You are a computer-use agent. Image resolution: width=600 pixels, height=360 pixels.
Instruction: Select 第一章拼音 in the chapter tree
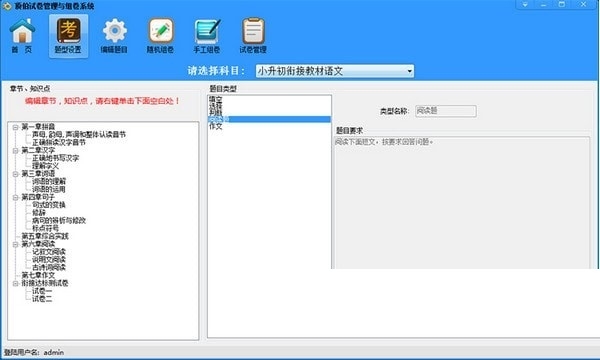[x=38, y=127]
